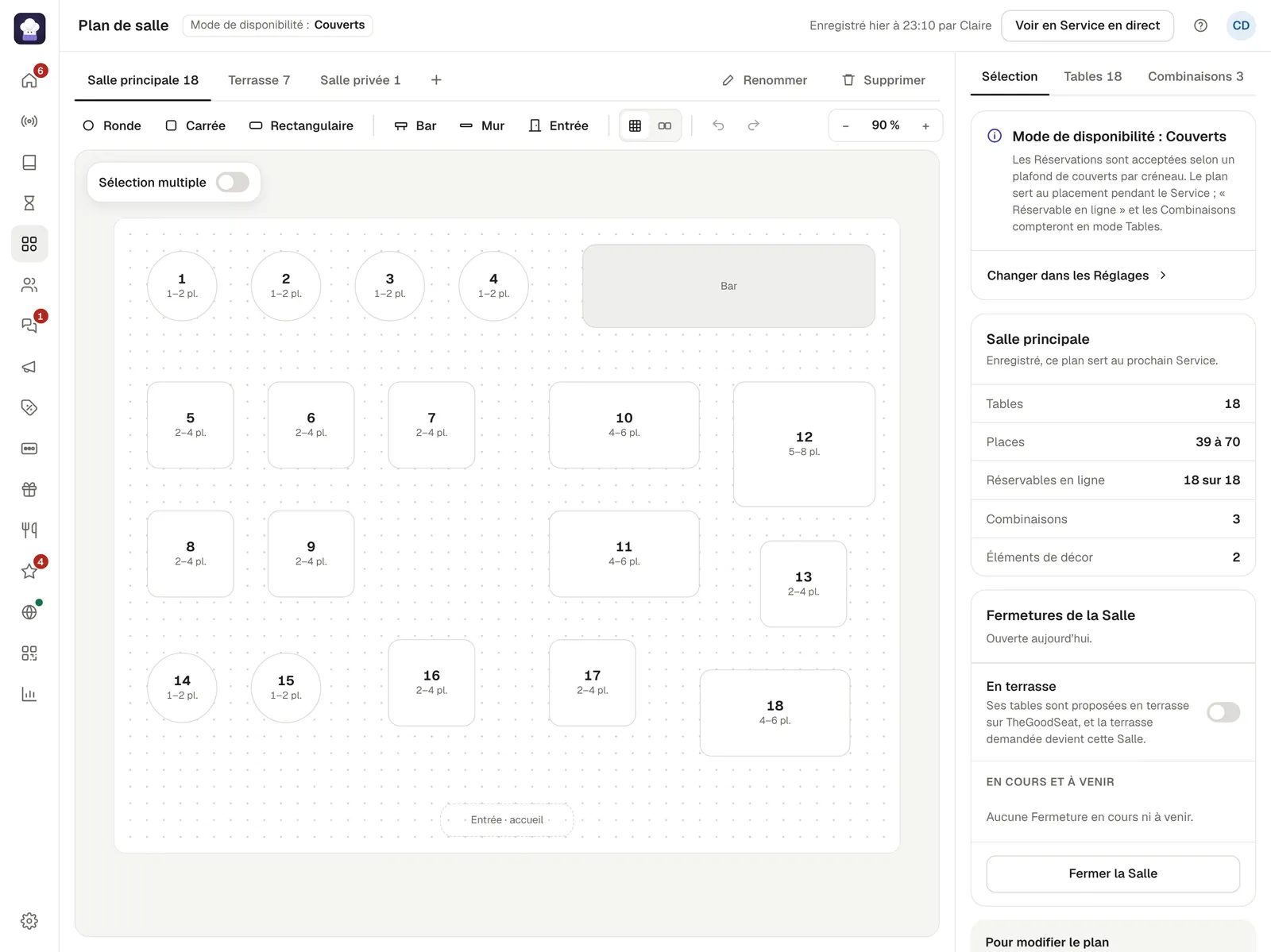
Task: Open the megaphone campaigns icon
Action: point(29,367)
